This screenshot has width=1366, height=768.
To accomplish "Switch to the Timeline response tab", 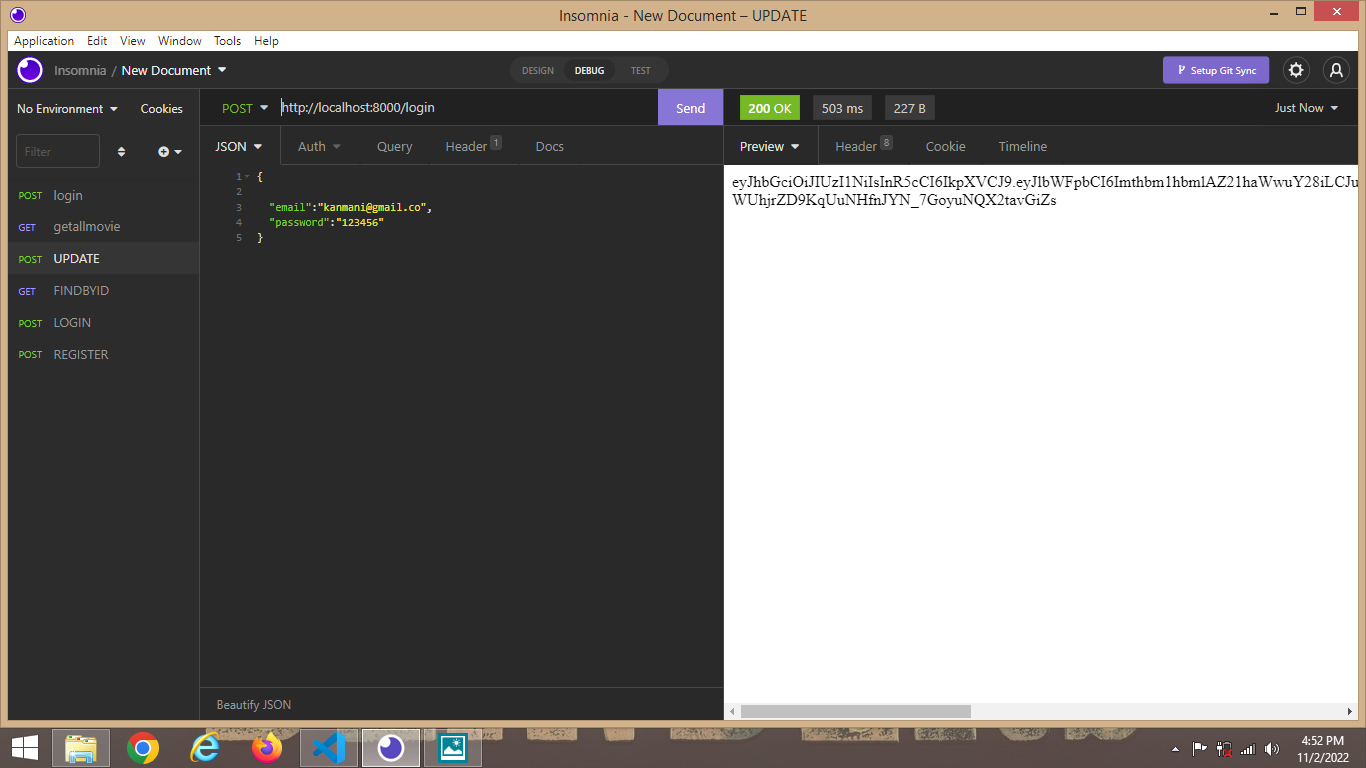I will click(x=1022, y=146).
